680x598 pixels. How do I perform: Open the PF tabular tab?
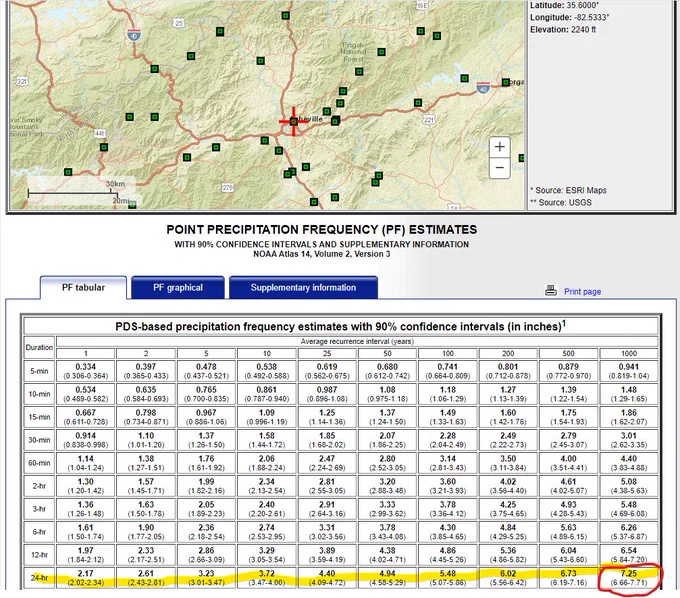pyautogui.click(x=83, y=288)
